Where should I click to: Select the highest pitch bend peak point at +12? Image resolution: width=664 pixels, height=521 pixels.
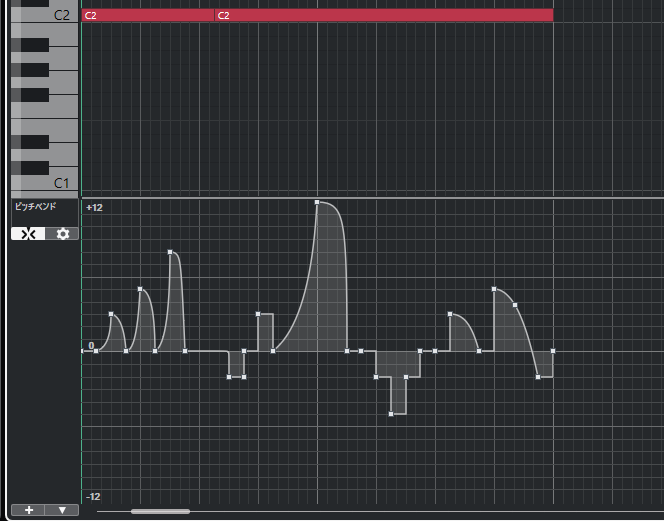(317, 202)
